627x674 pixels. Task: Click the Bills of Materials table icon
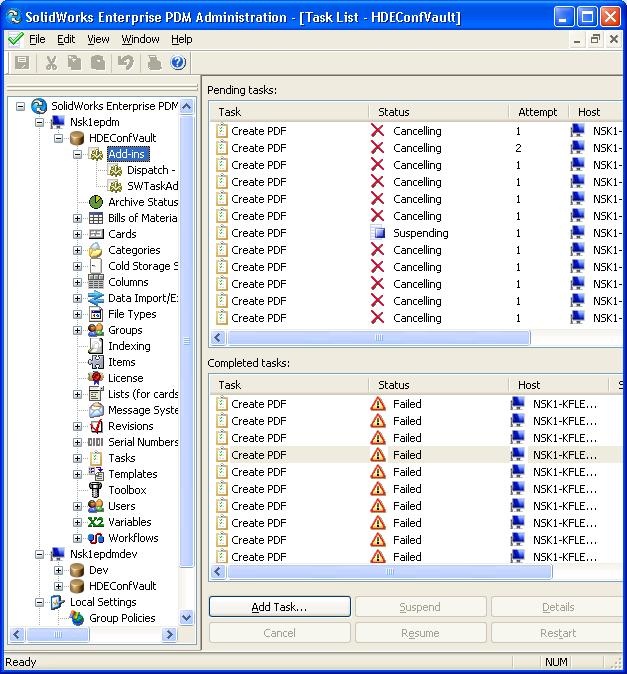coord(96,218)
